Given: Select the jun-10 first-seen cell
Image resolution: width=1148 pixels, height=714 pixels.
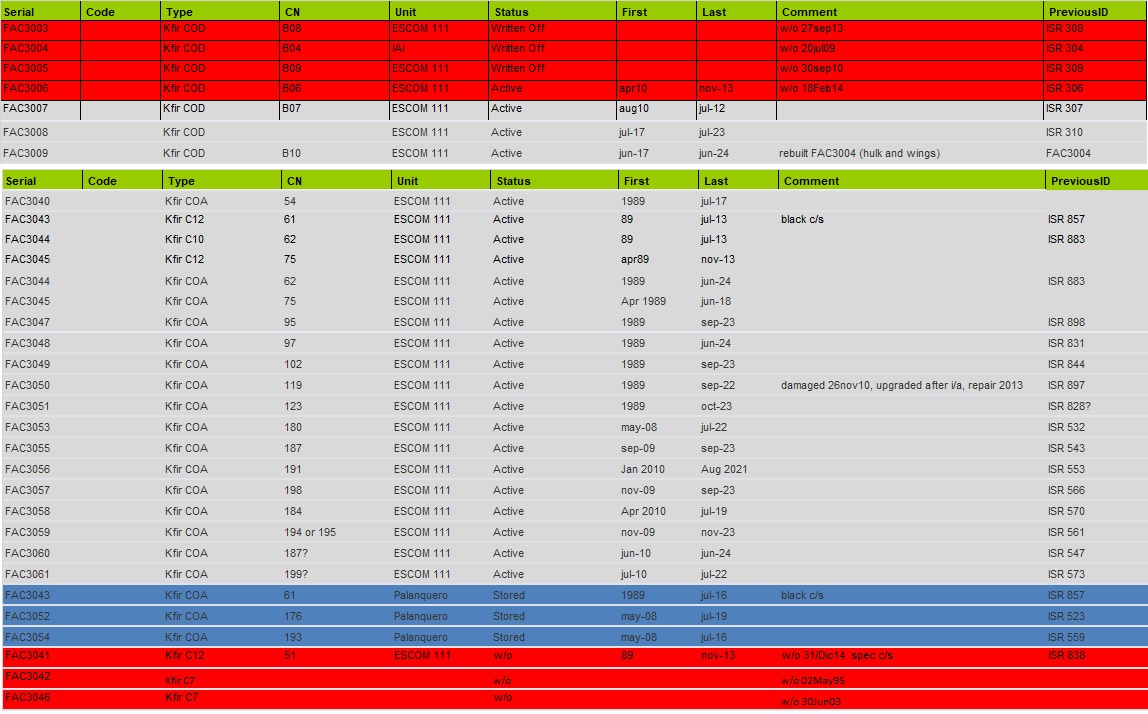Looking at the screenshot, I should tap(636, 554).
